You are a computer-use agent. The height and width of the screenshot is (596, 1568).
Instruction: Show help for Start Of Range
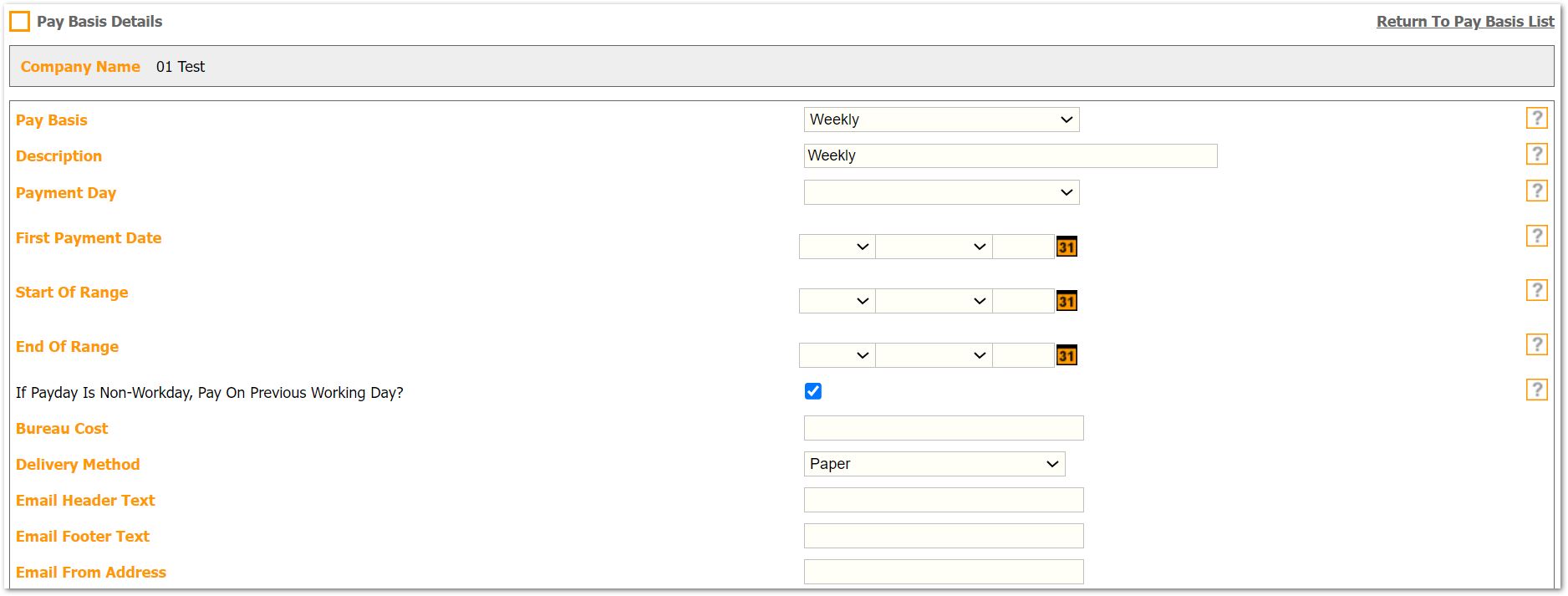[x=1536, y=290]
